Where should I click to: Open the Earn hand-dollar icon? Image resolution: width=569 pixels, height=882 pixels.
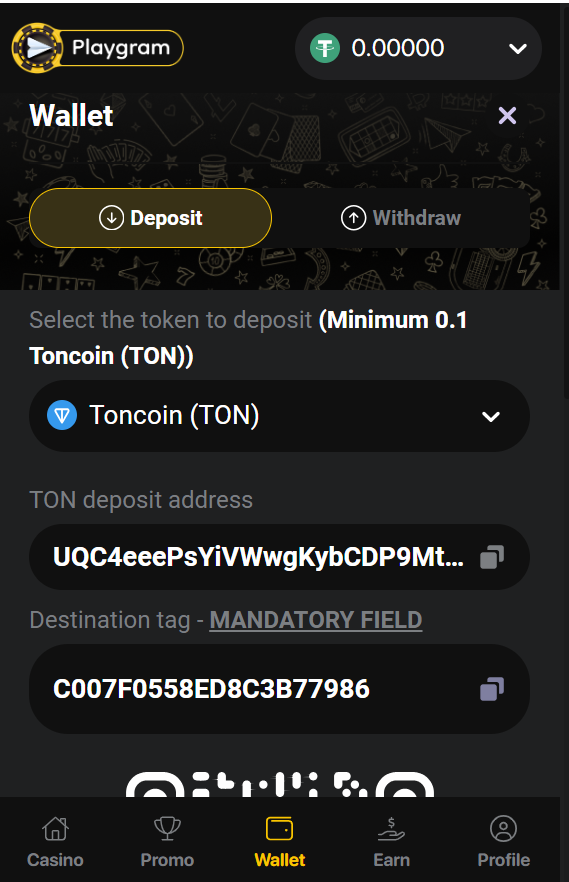click(x=391, y=829)
